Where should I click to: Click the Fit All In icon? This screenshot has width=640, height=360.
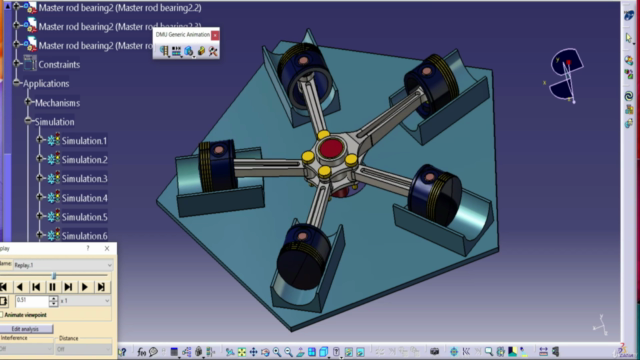pos(242,351)
